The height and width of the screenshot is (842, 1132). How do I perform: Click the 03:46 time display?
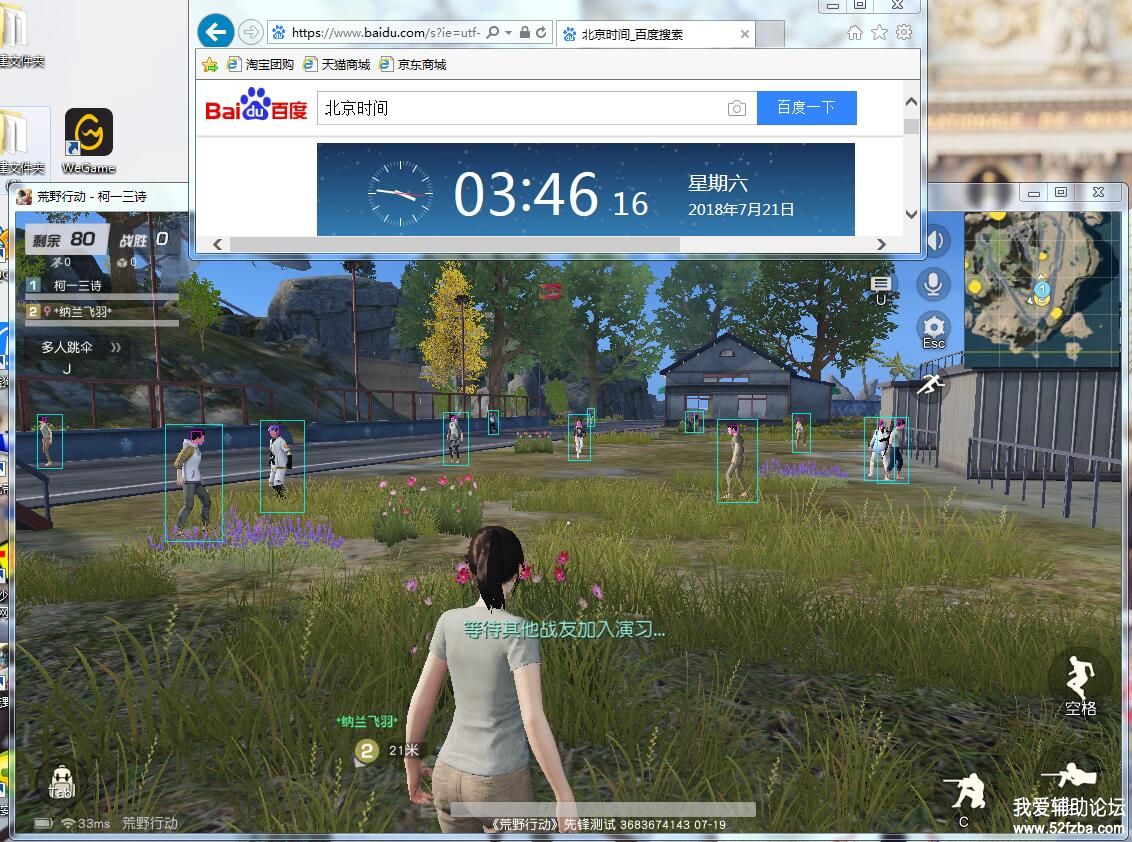(526, 194)
